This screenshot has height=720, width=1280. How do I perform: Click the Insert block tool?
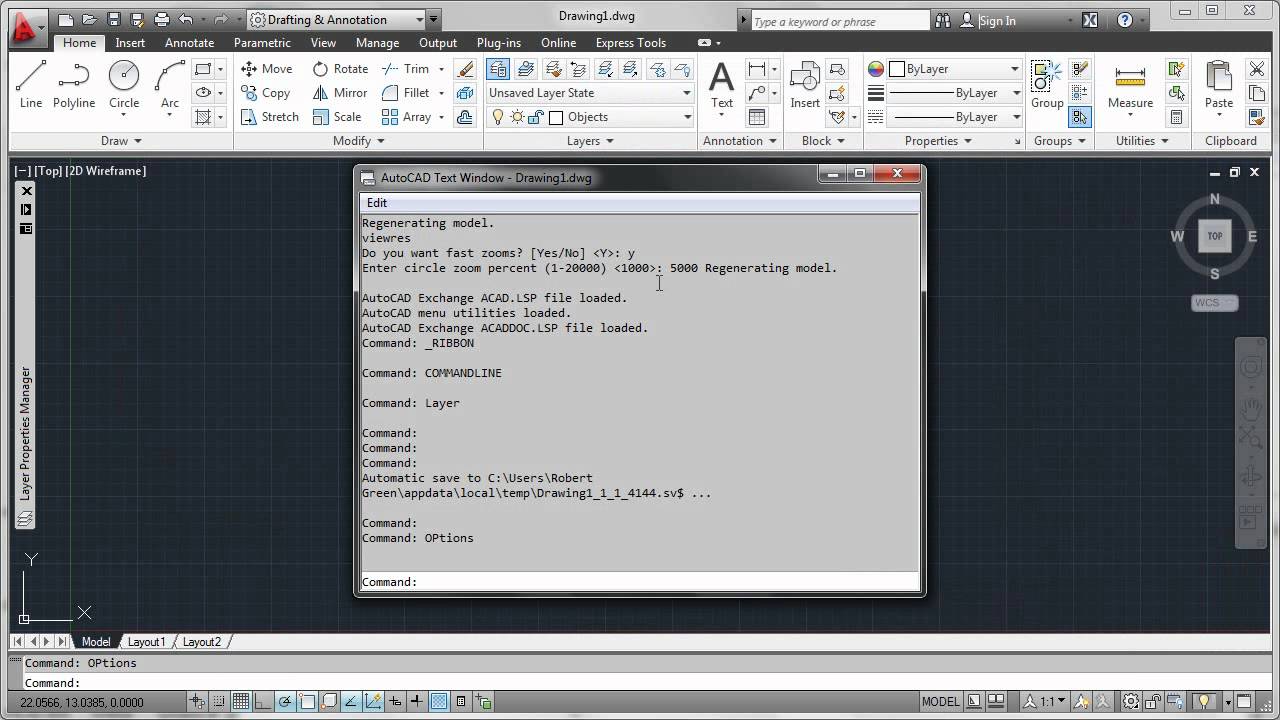click(x=805, y=84)
